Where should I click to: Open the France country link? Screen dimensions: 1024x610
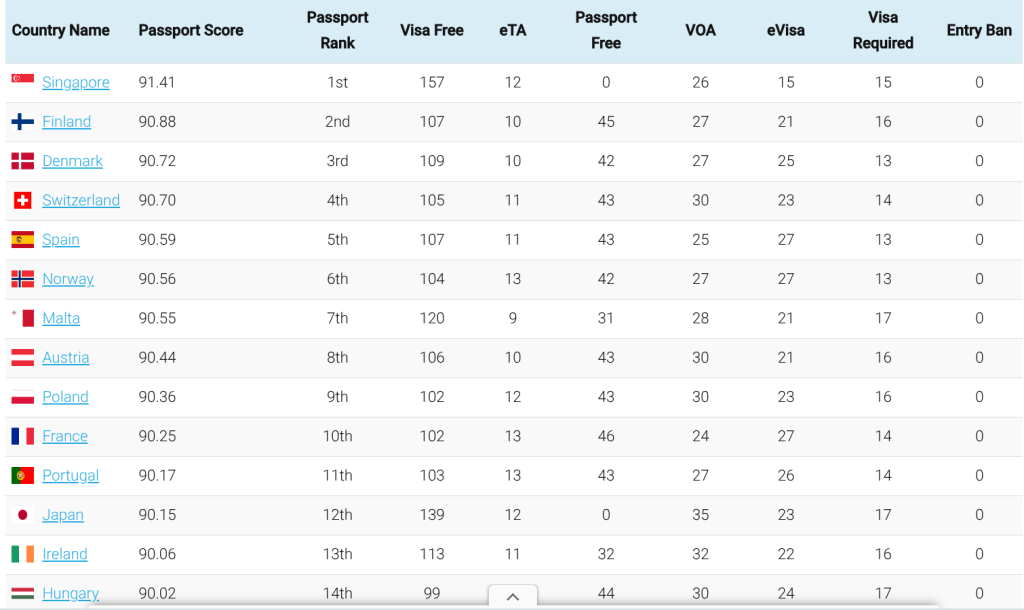point(65,436)
